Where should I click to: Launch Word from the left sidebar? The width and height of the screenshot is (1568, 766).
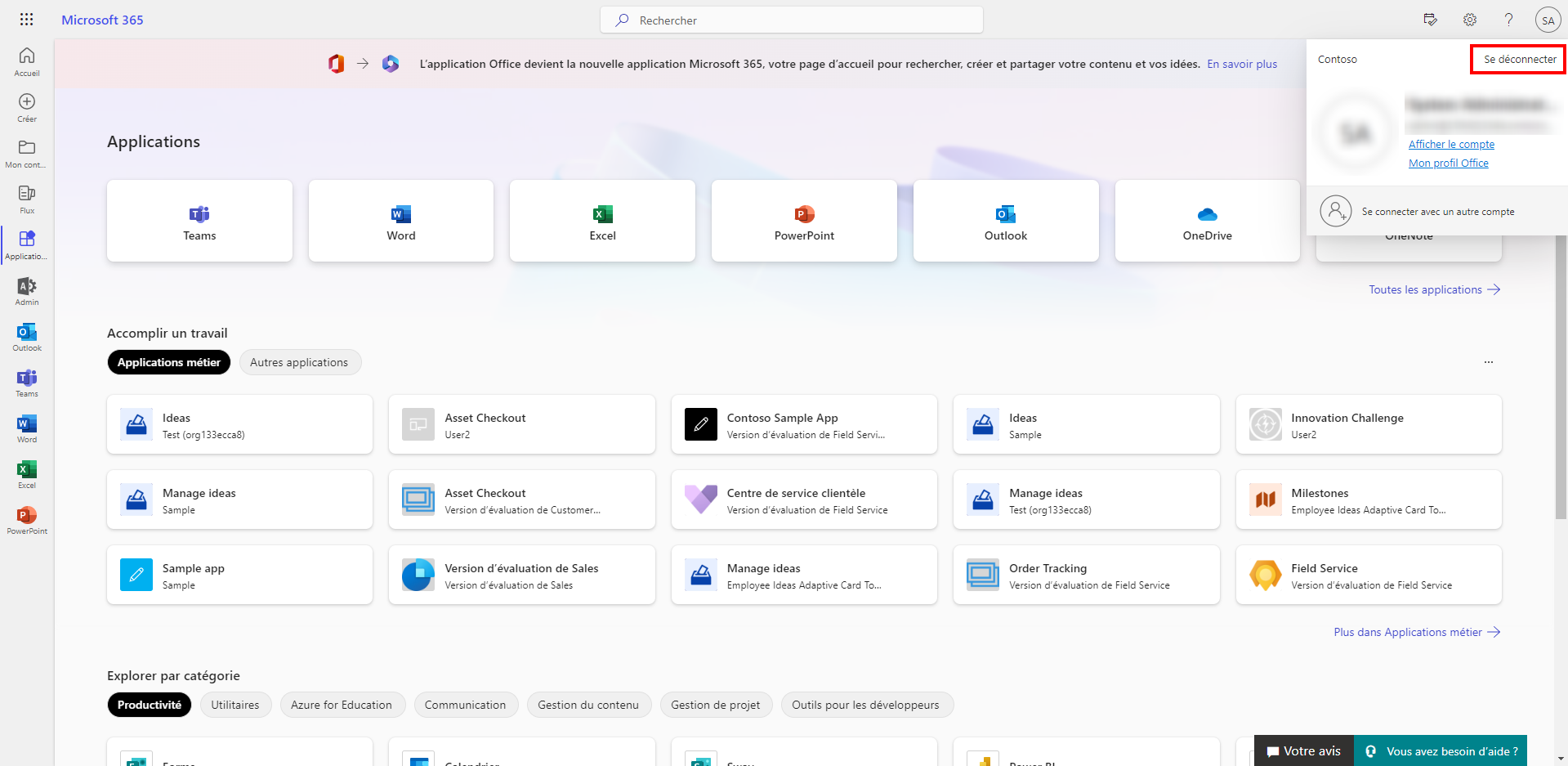tap(27, 428)
